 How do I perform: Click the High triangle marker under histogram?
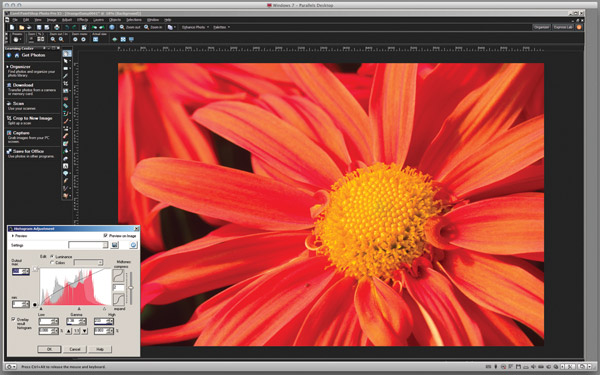[x=104, y=308]
